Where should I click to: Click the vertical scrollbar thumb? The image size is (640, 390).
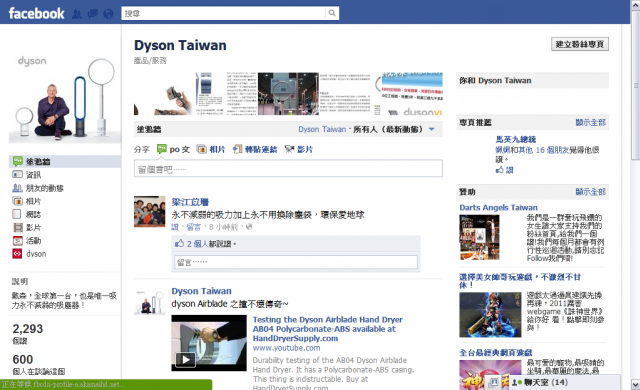click(636, 84)
